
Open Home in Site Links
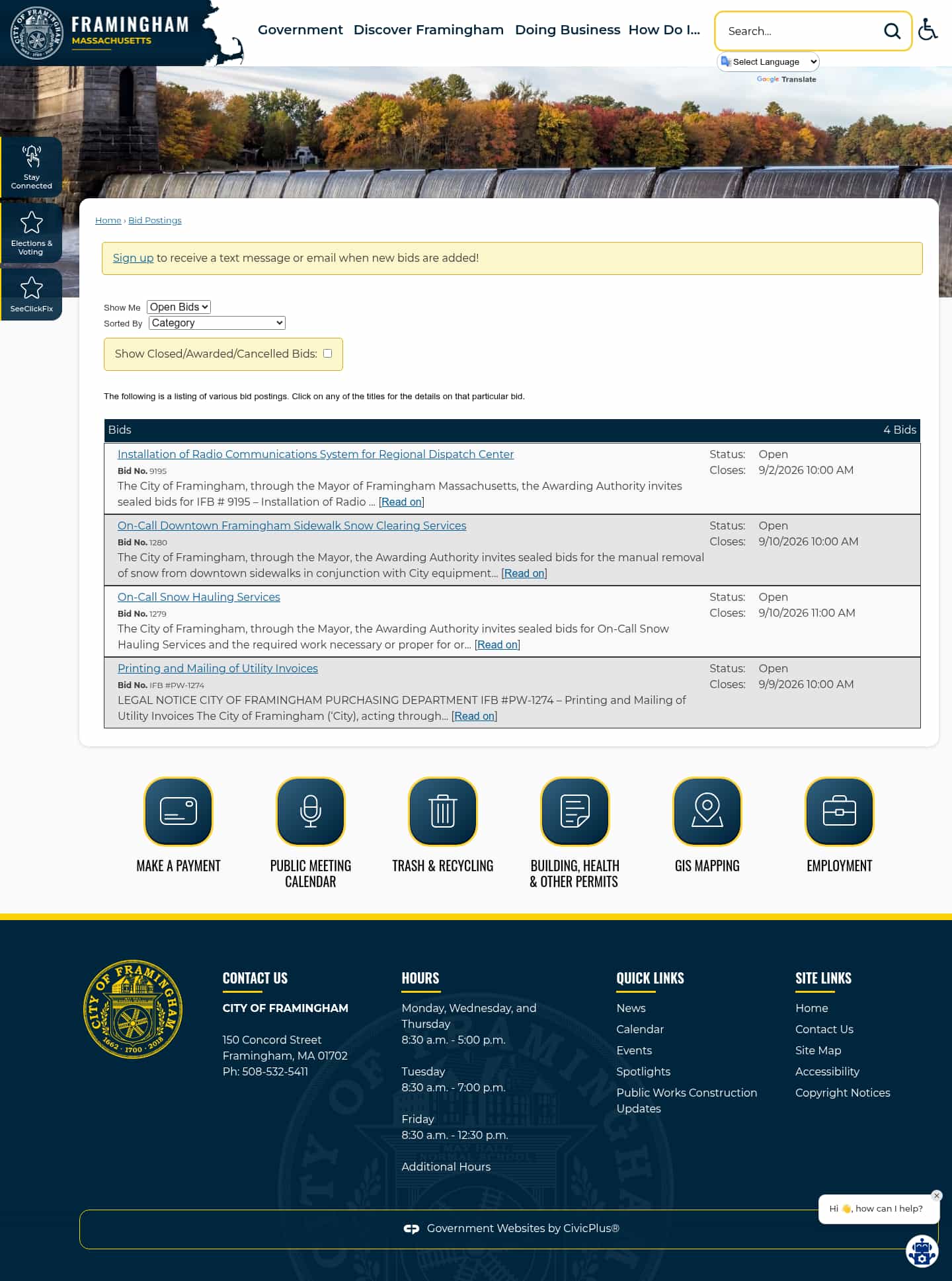(812, 1008)
